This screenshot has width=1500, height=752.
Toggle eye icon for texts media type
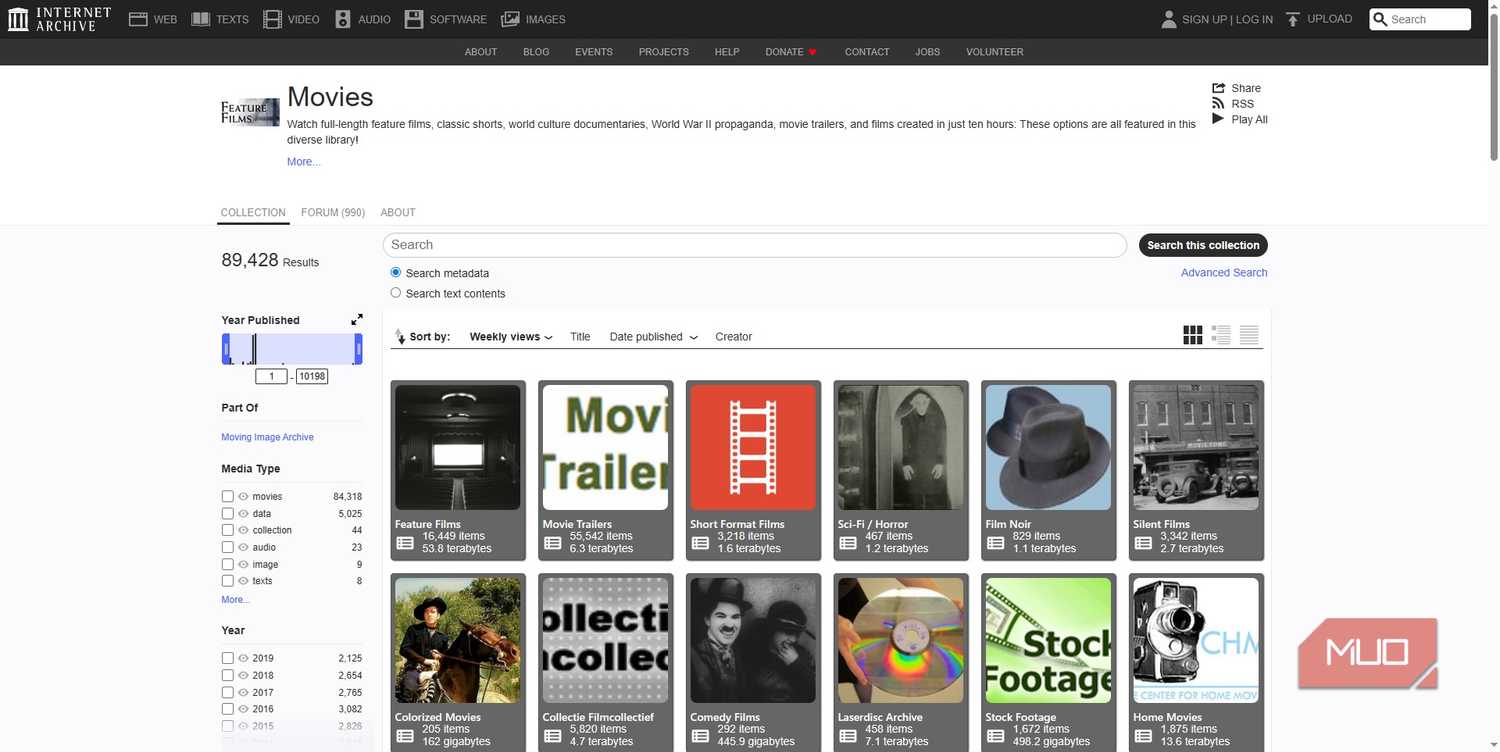pos(243,581)
